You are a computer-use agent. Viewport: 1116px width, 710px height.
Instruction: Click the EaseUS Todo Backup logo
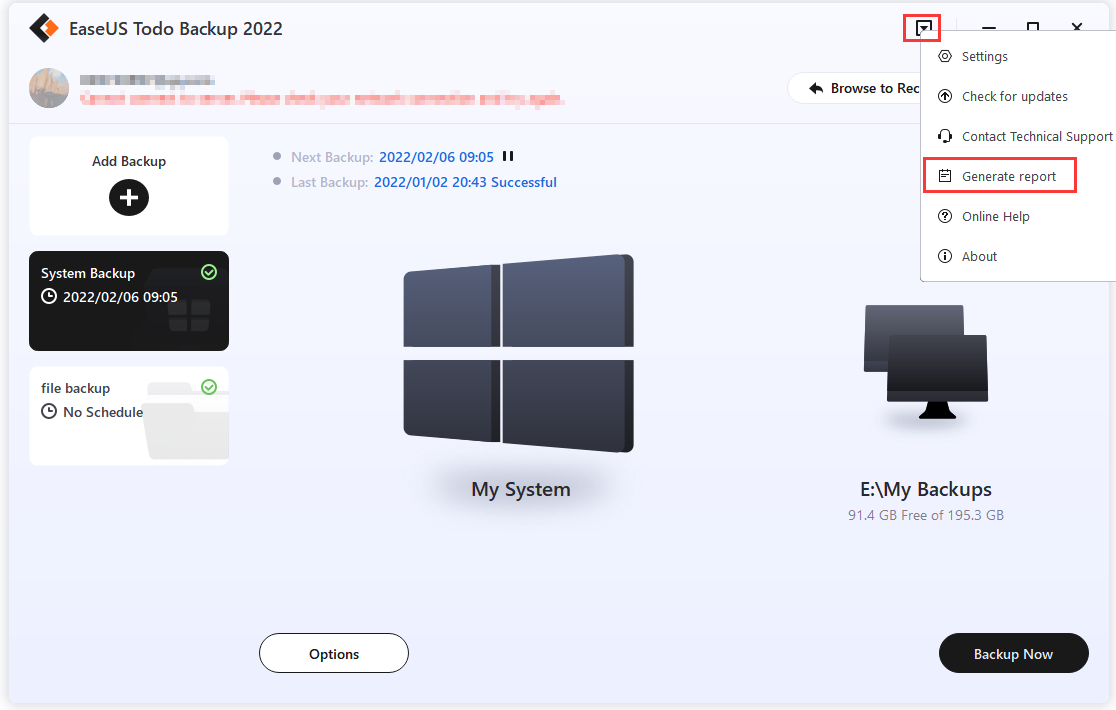pyautogui.click(x=42, y=28)
